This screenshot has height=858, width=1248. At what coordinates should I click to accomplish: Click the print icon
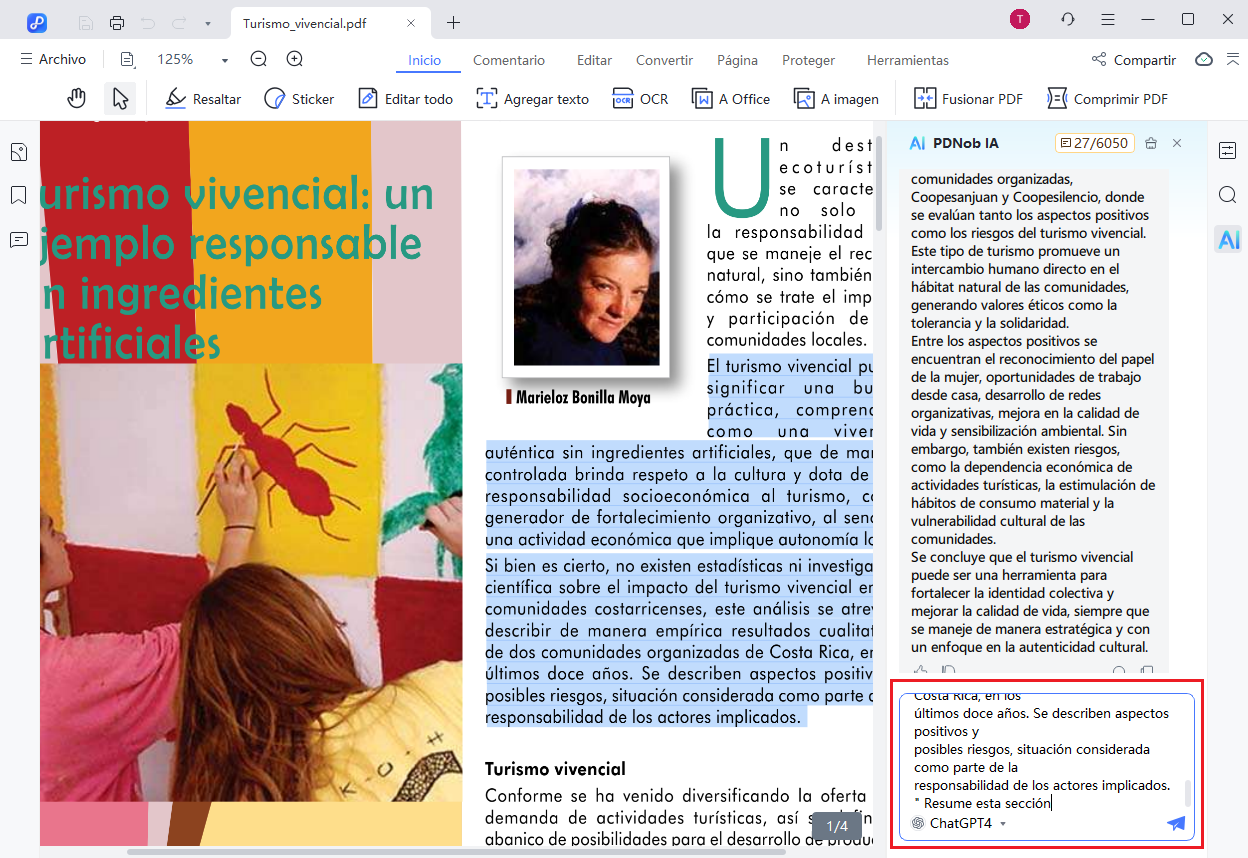117,23
